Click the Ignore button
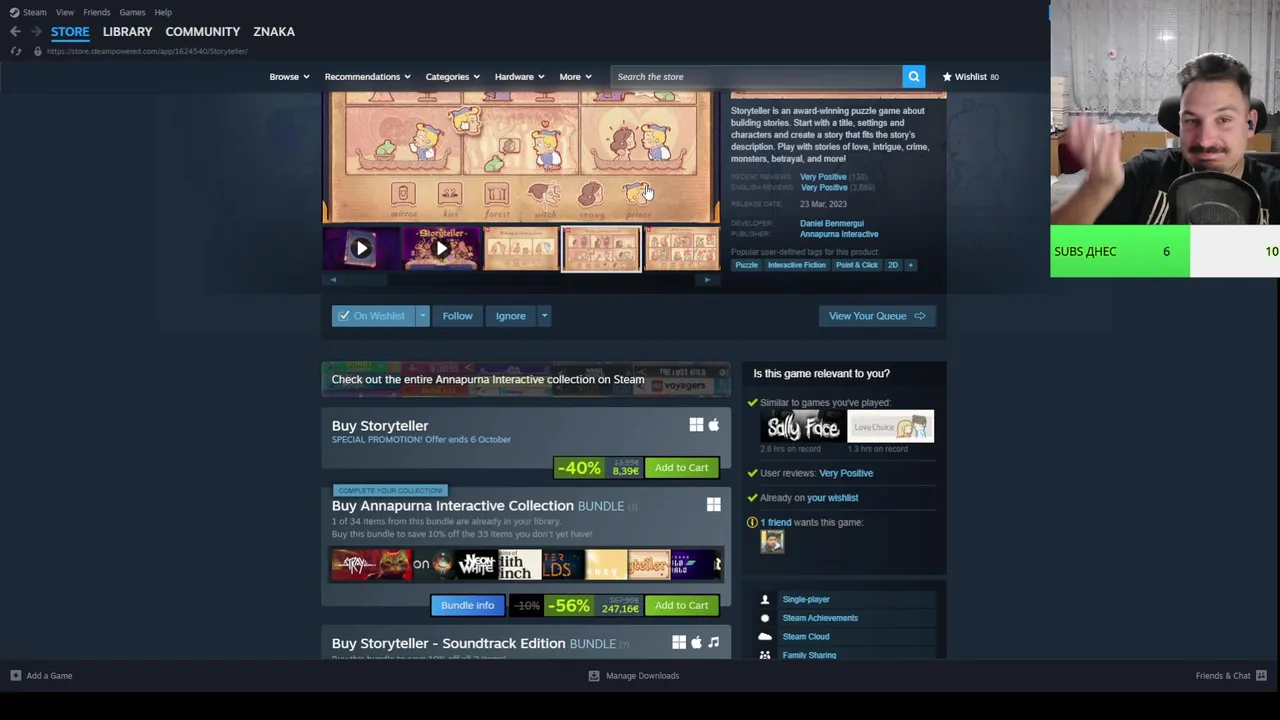 pyautogui.click(x=510, y=316)
